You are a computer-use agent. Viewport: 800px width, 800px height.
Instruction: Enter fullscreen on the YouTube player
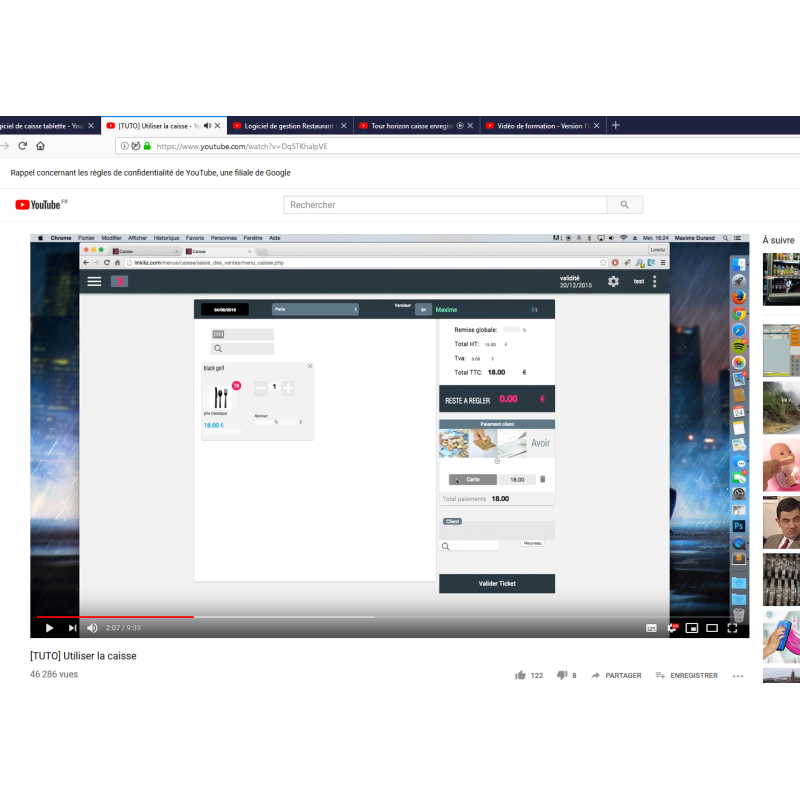(734, 628)
